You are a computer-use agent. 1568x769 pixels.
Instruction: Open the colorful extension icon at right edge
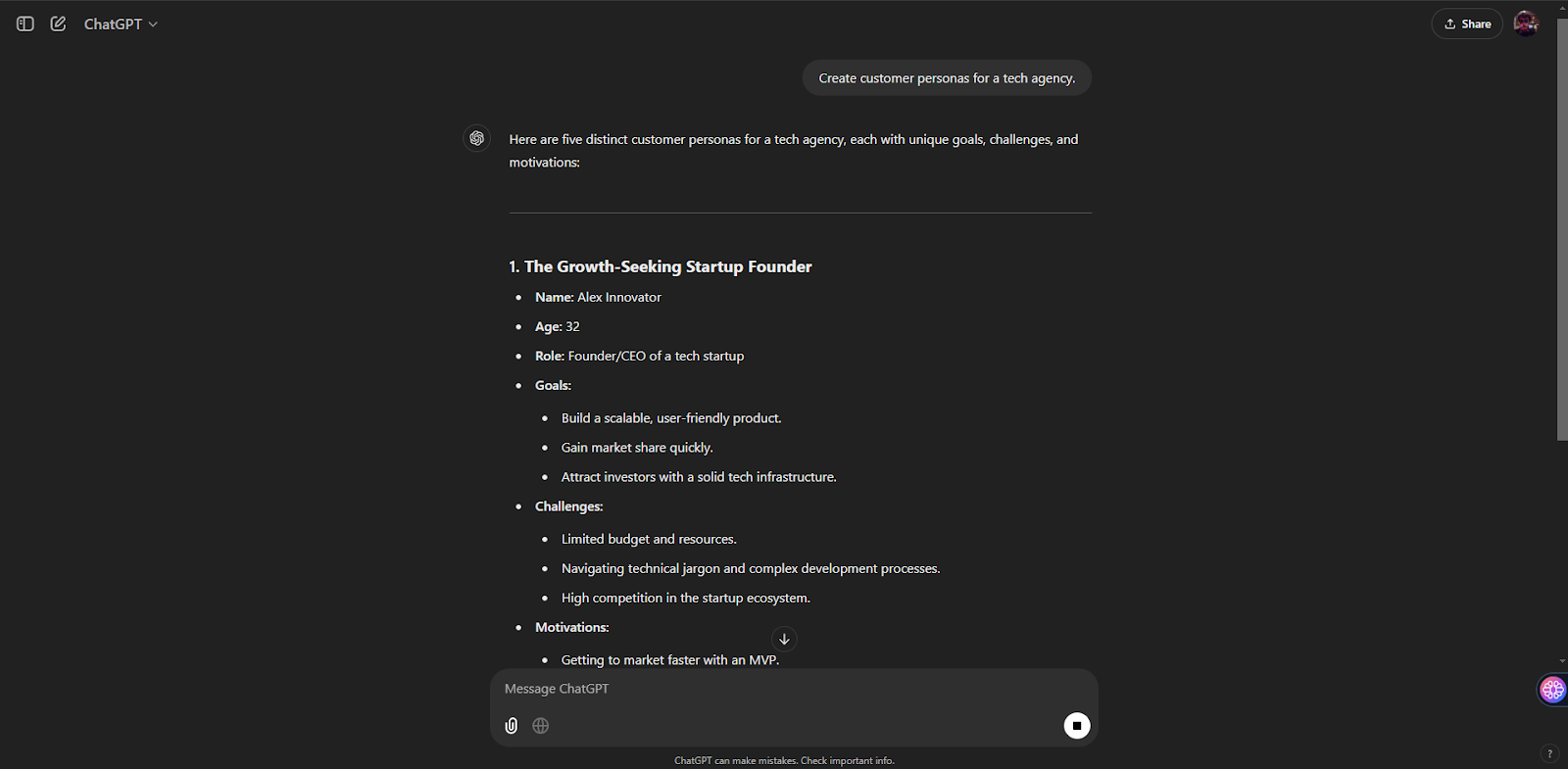[1552, 690]
